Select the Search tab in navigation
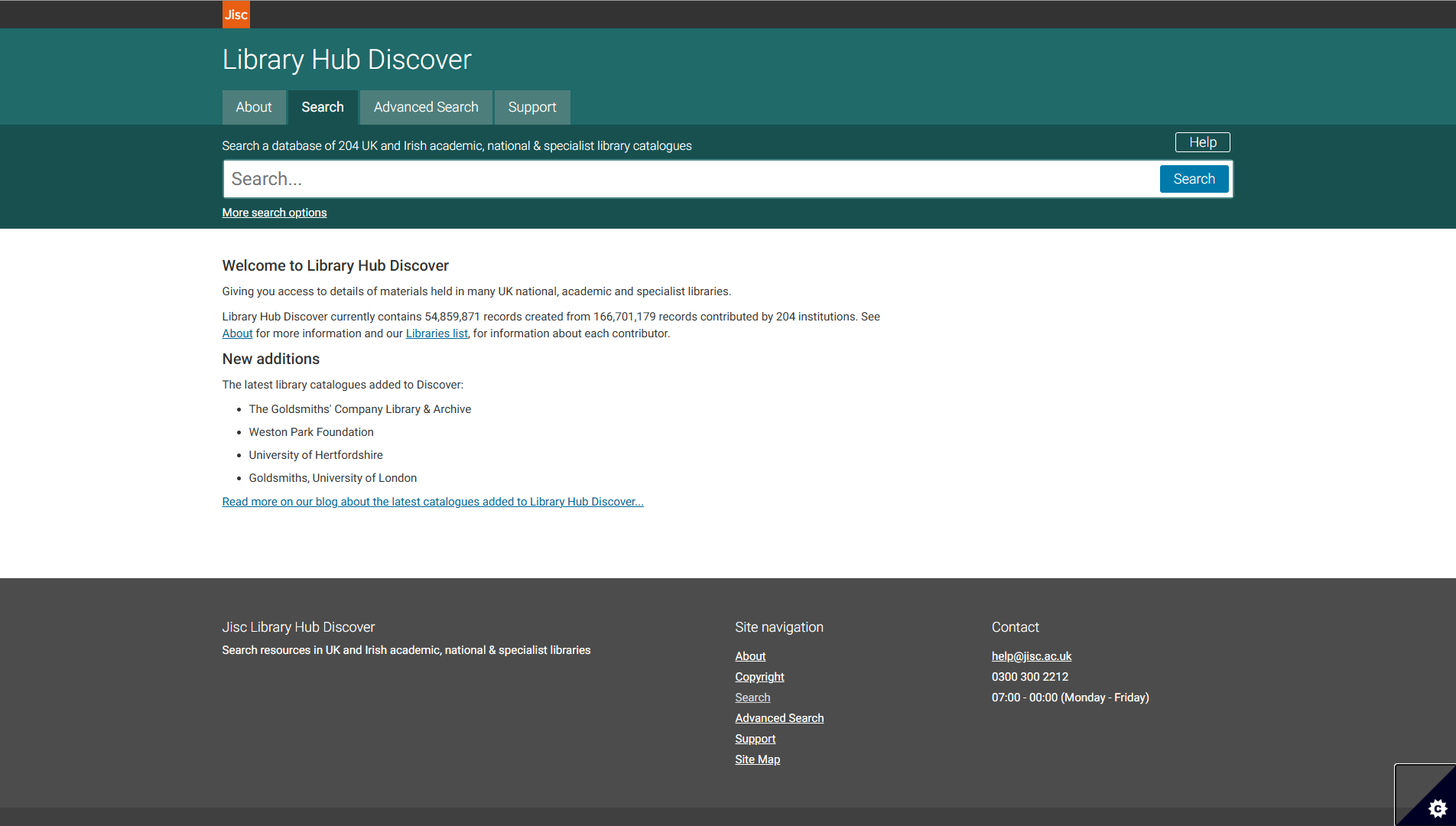Image resolution: width=1456 pixels, height=826 pixels. pyautogui.click(x=322, y=107)
